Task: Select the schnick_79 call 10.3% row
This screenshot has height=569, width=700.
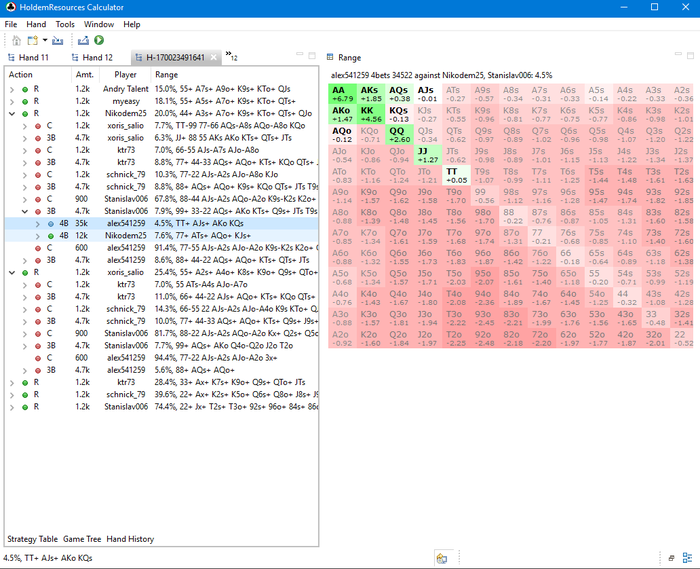Action: pyautogui.click(x=162, y=174)
